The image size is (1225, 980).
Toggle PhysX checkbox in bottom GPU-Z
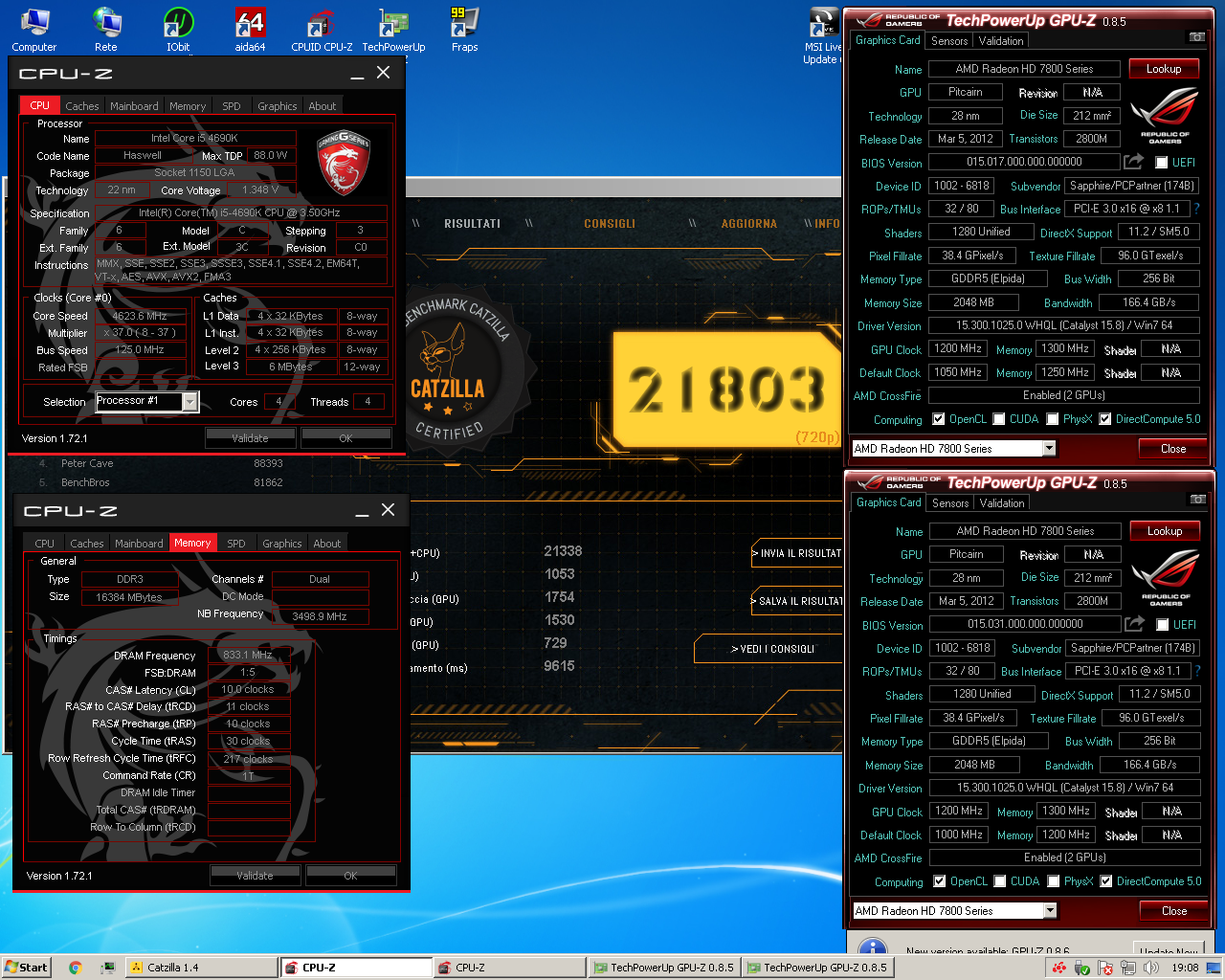coord(1054,881)
